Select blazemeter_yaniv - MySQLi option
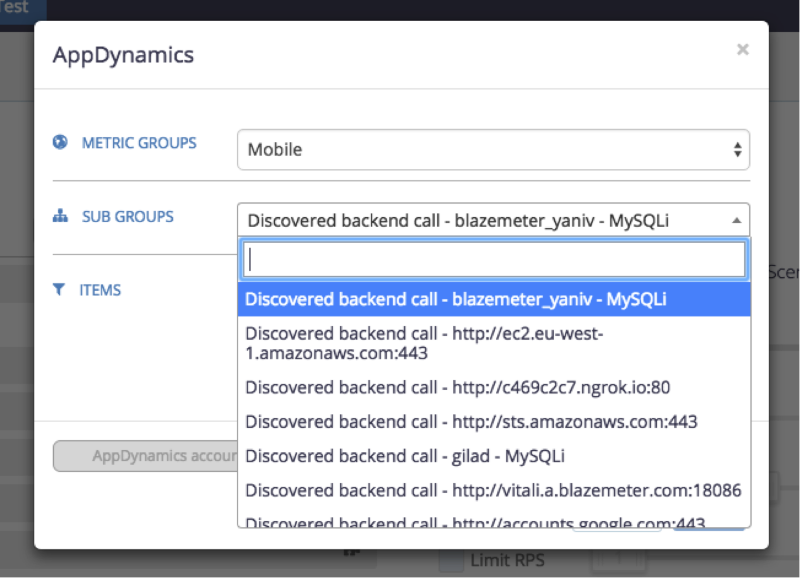Screen dimensions: 800x578 coord(494,299)
